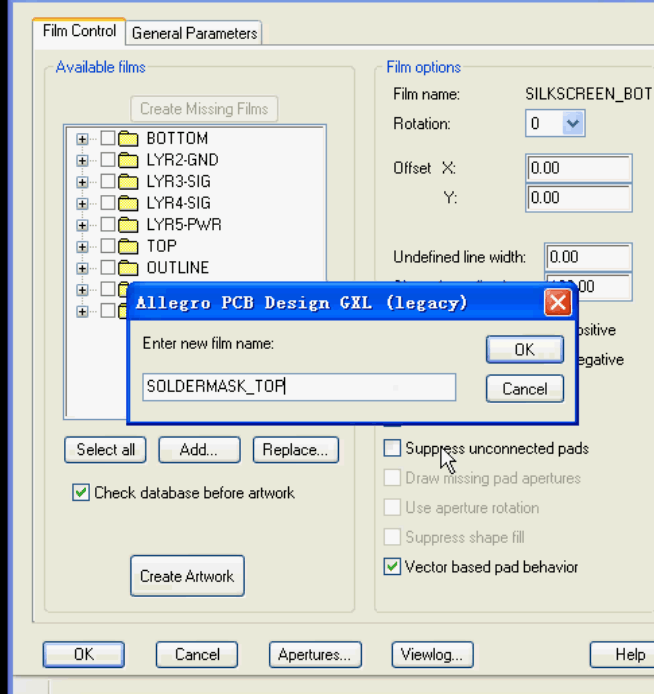Click the OUTLINE folder icon
654x694 pixels.
tap(128, 268)
